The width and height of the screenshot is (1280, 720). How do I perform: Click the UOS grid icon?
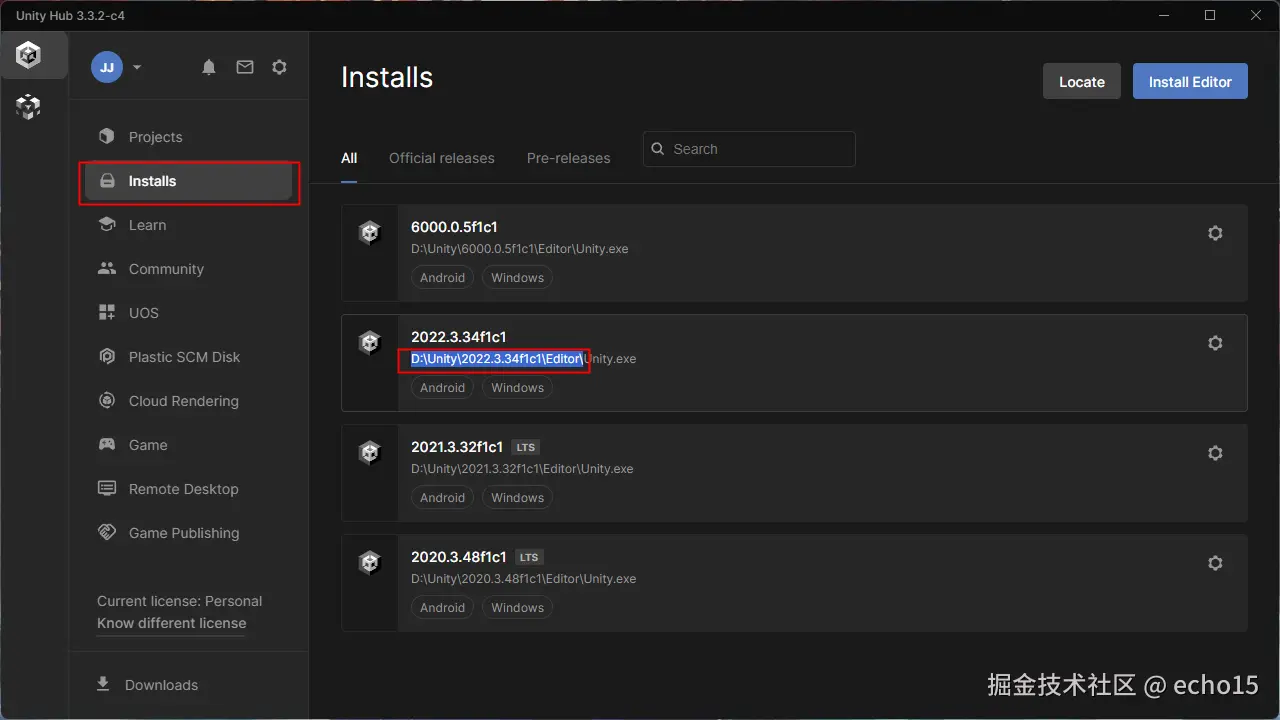[x=107, y=313]
